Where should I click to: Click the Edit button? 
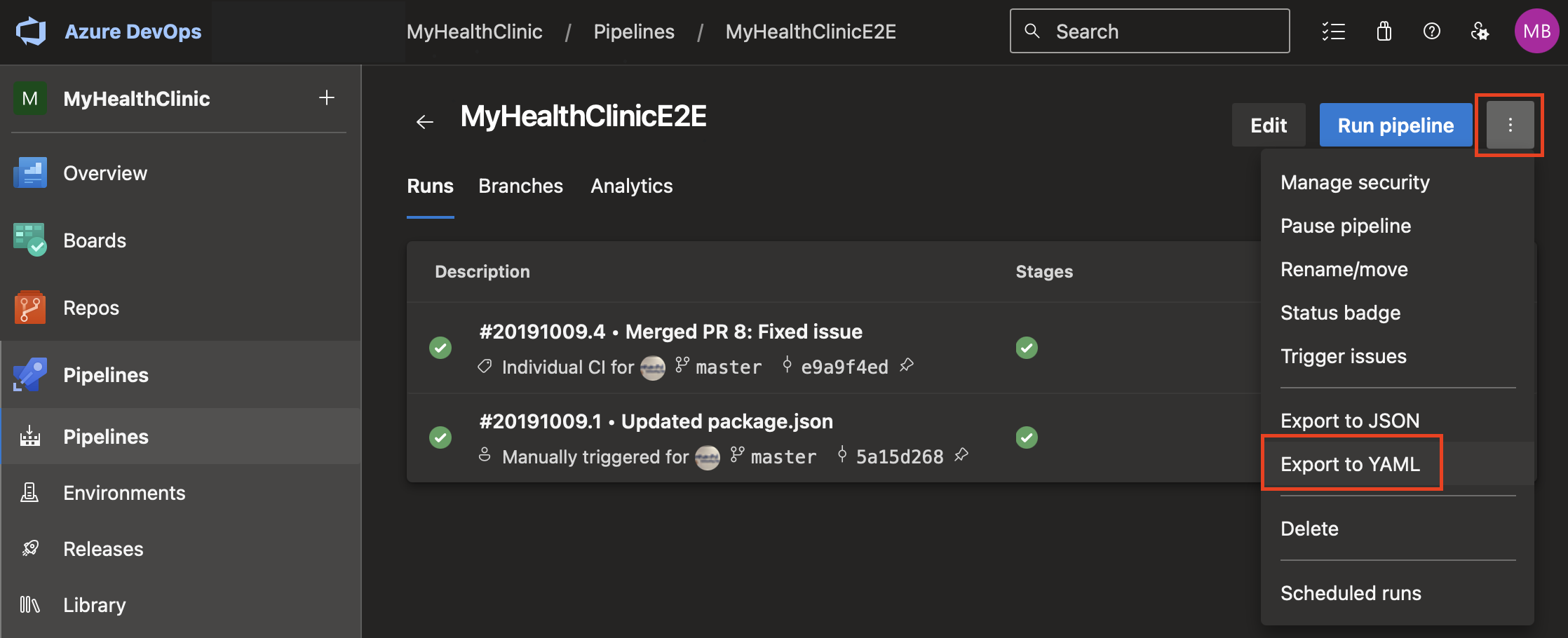[1269, 125]
